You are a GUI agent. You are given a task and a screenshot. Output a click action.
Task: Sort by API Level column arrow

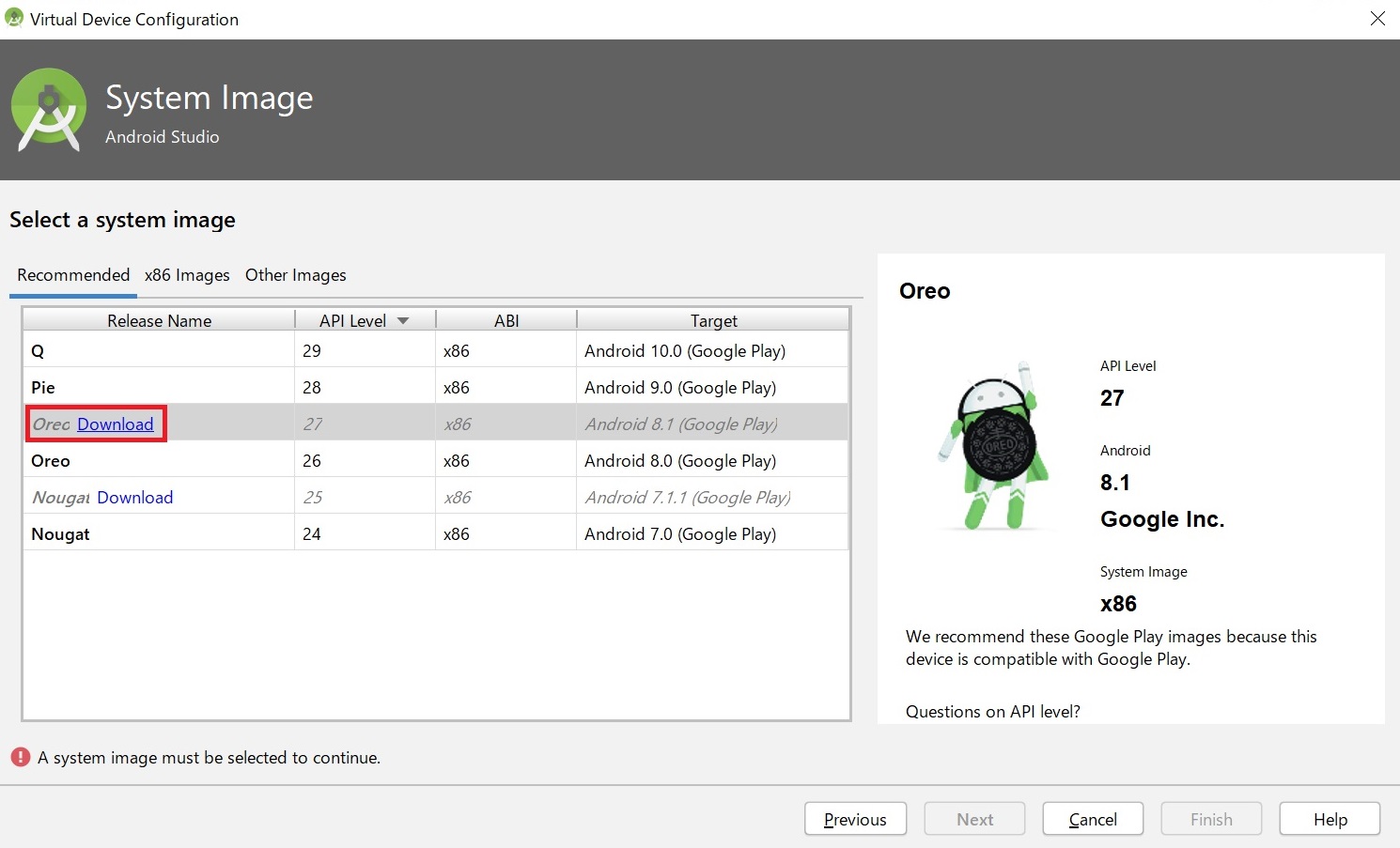(x=403, y=321)
